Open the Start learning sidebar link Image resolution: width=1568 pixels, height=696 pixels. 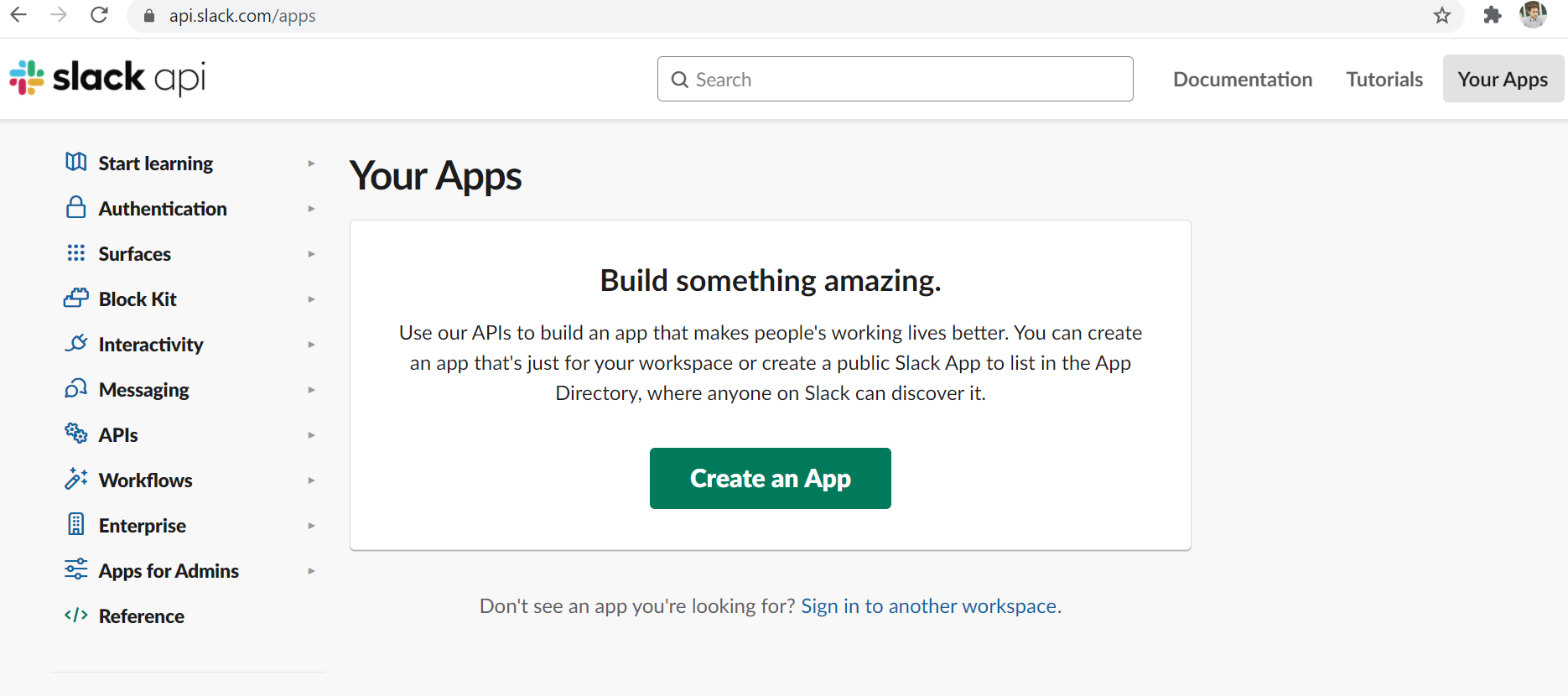[x=156, y=164]
